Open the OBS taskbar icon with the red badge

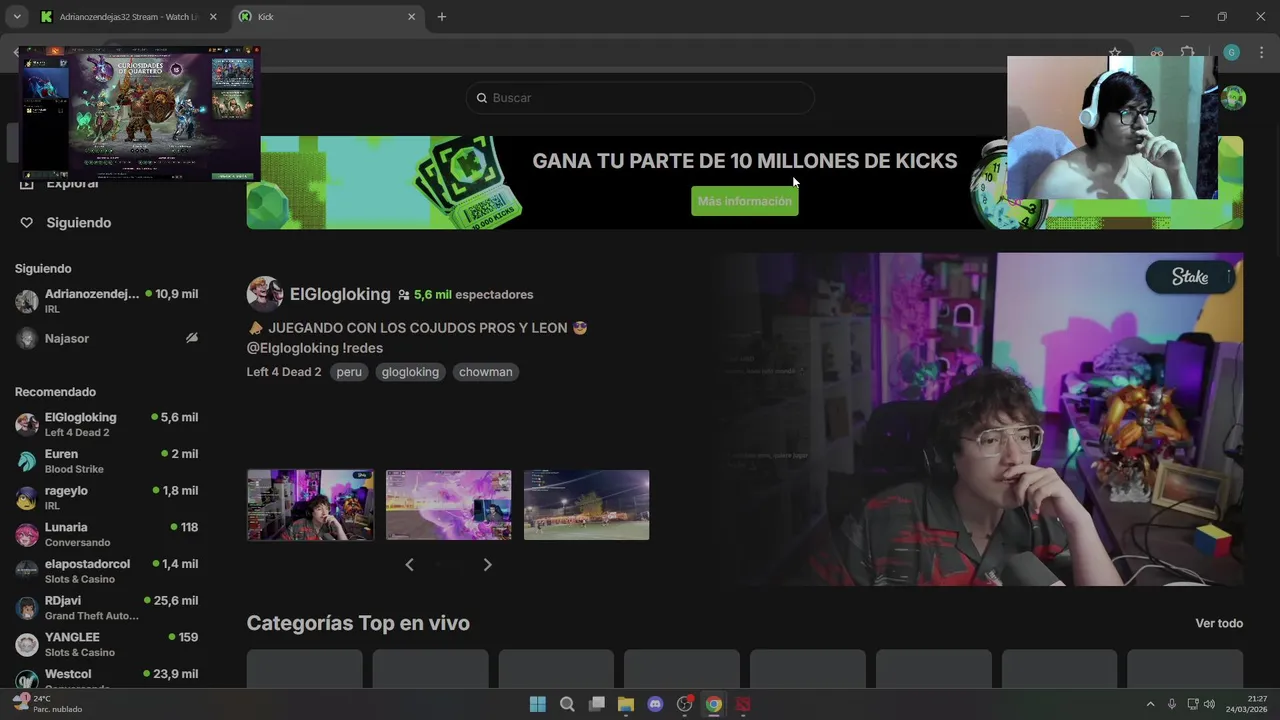[x=685, y=704]
